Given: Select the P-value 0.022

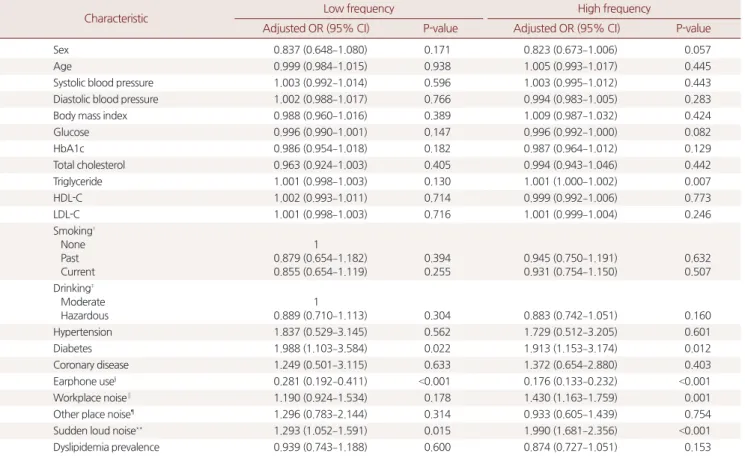Looking at the screenshot, I should 437,349.
